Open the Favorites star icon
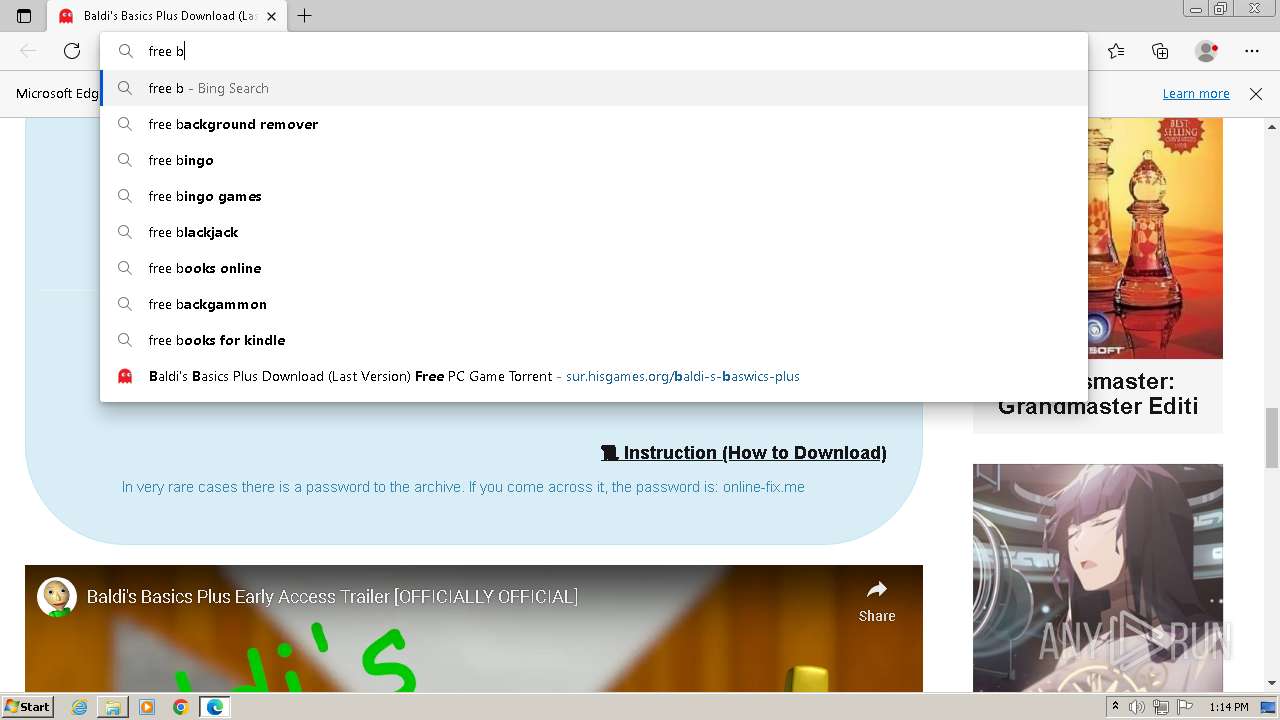This screenshot has width=1280, height=720. [x=1116, y=51]
